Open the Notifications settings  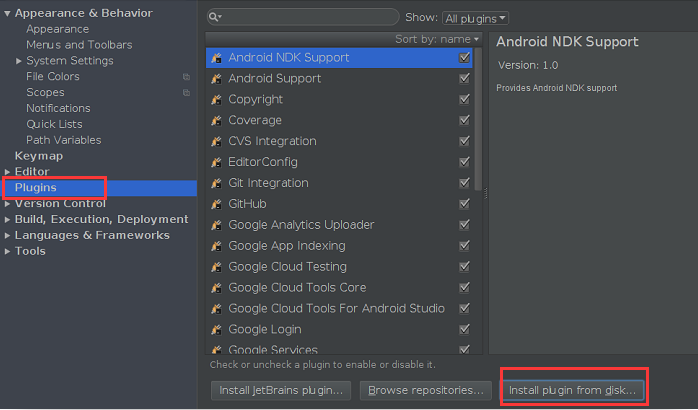[58, 109]
